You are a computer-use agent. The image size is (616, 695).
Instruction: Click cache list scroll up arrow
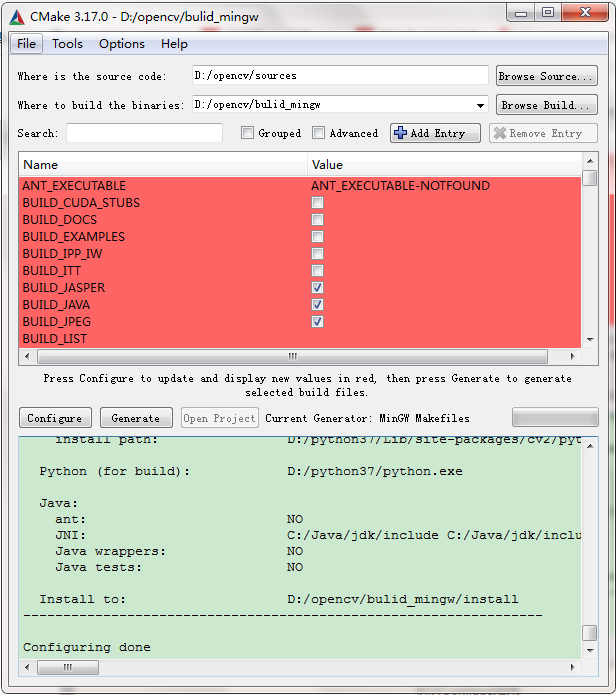590,160
